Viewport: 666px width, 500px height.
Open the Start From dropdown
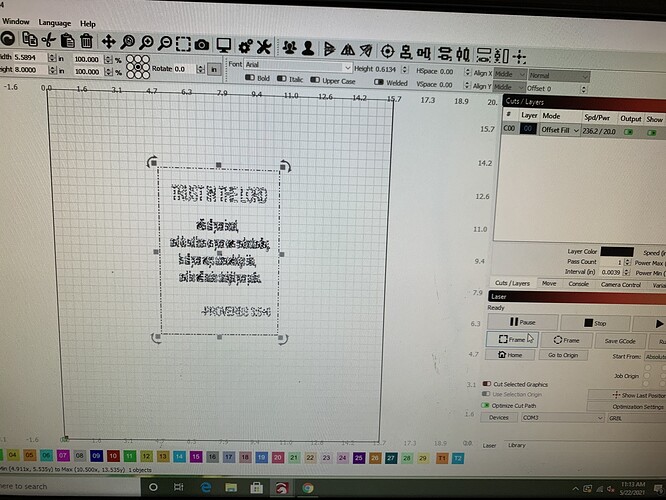[x=655, y=356]
